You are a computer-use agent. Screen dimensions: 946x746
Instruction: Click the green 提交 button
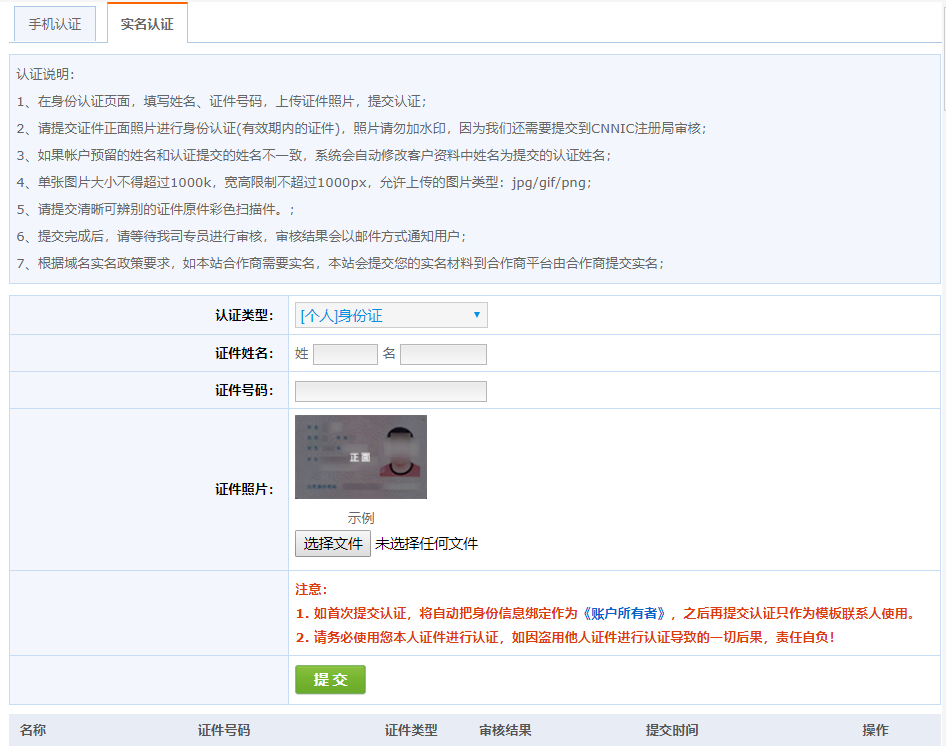[330, 680]
